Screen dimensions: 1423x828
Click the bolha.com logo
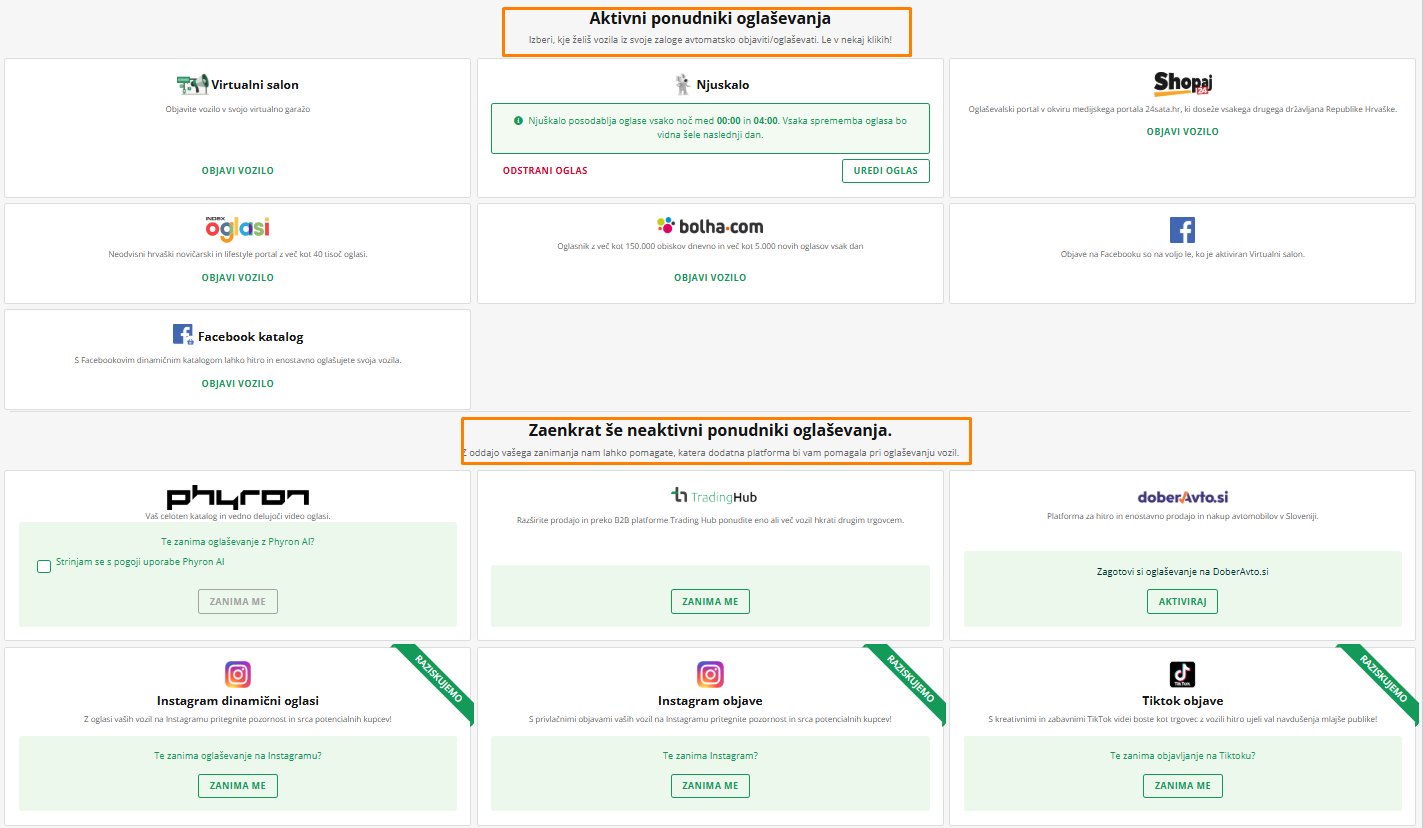click(x=710, y=226)
